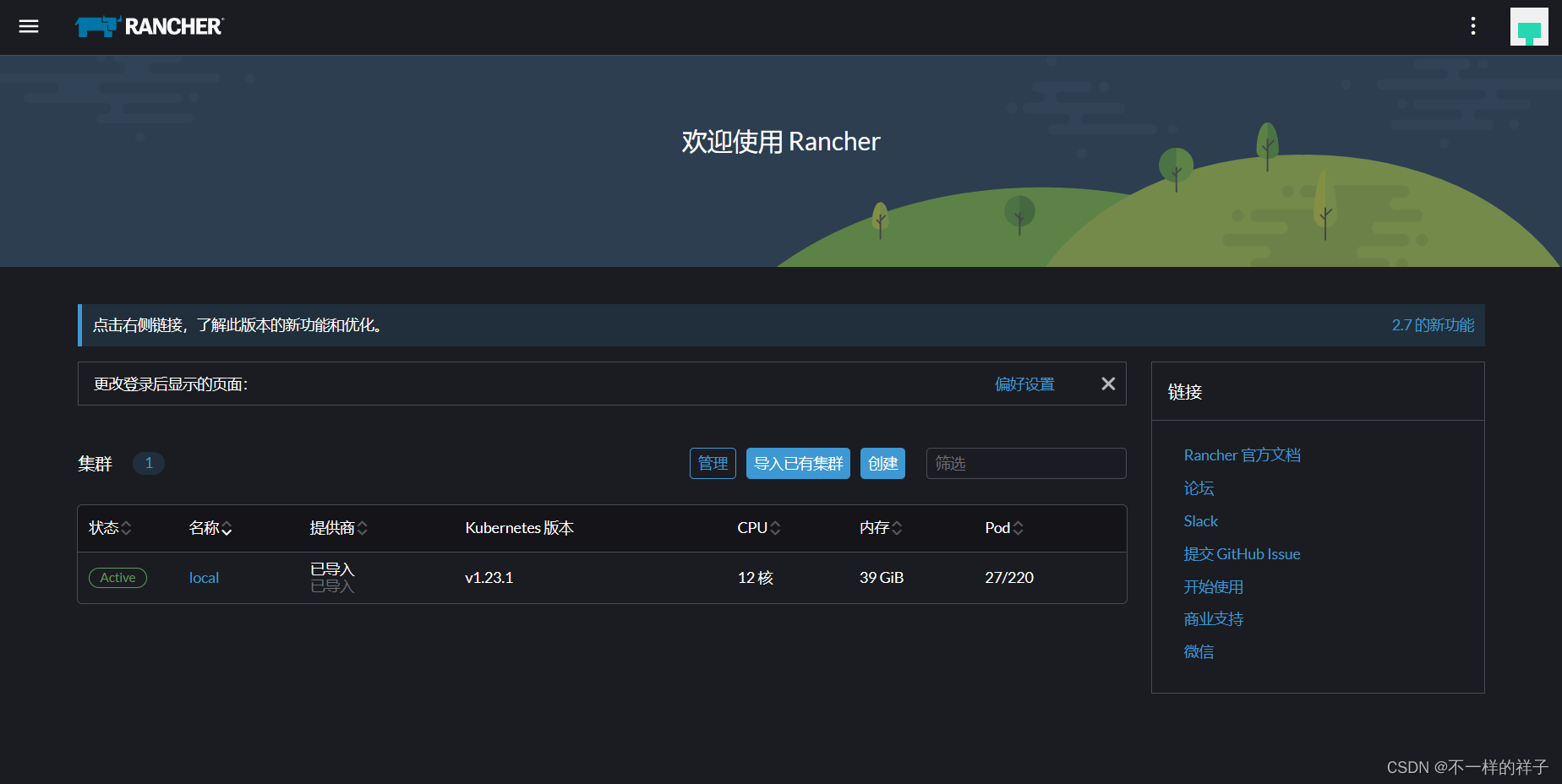Click the cluster count badge next to 集群
Image resolution: width=1562 pixels, height=784 pixels.
[149, 463]
